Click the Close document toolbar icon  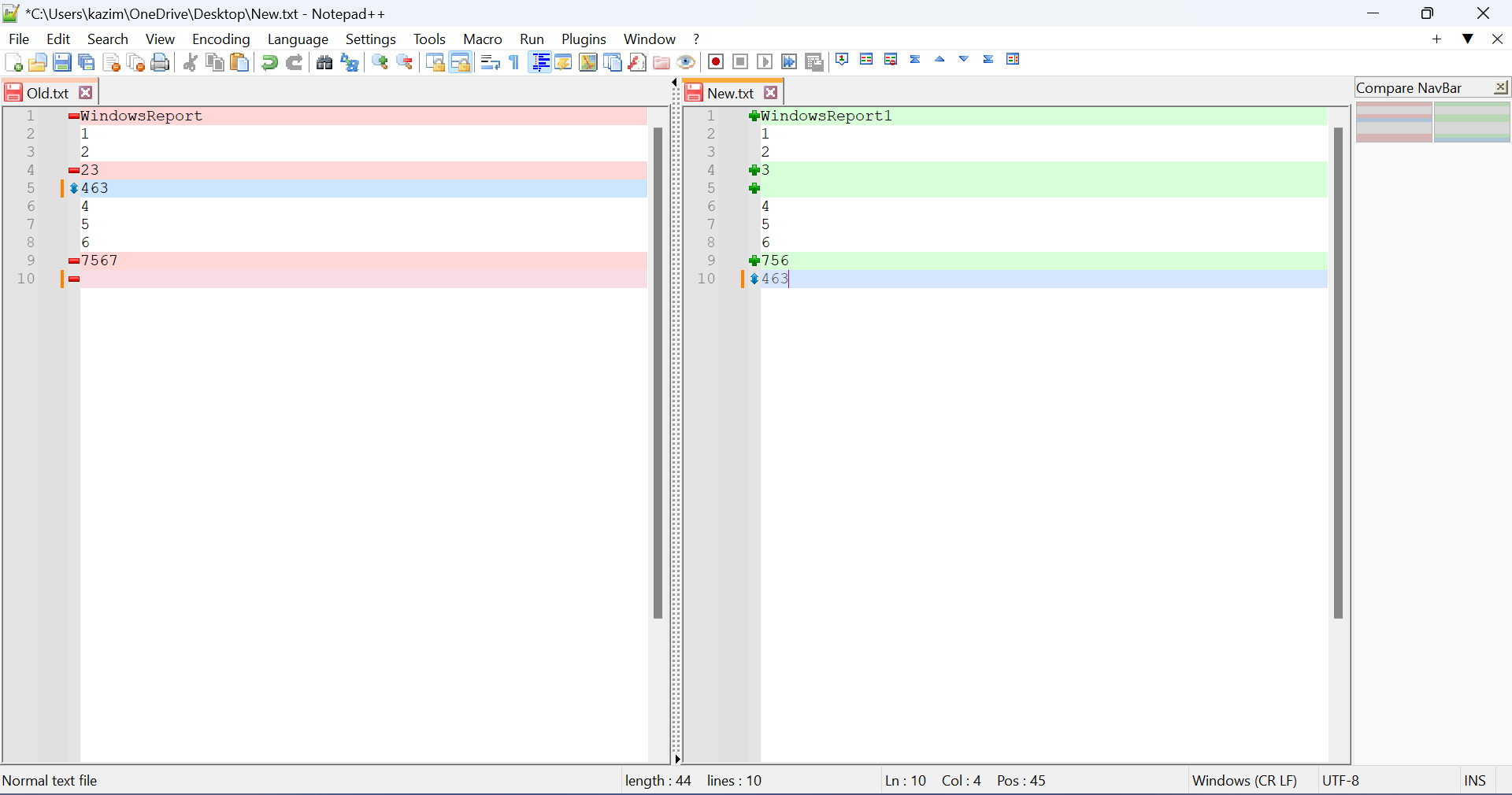[112, 62]
